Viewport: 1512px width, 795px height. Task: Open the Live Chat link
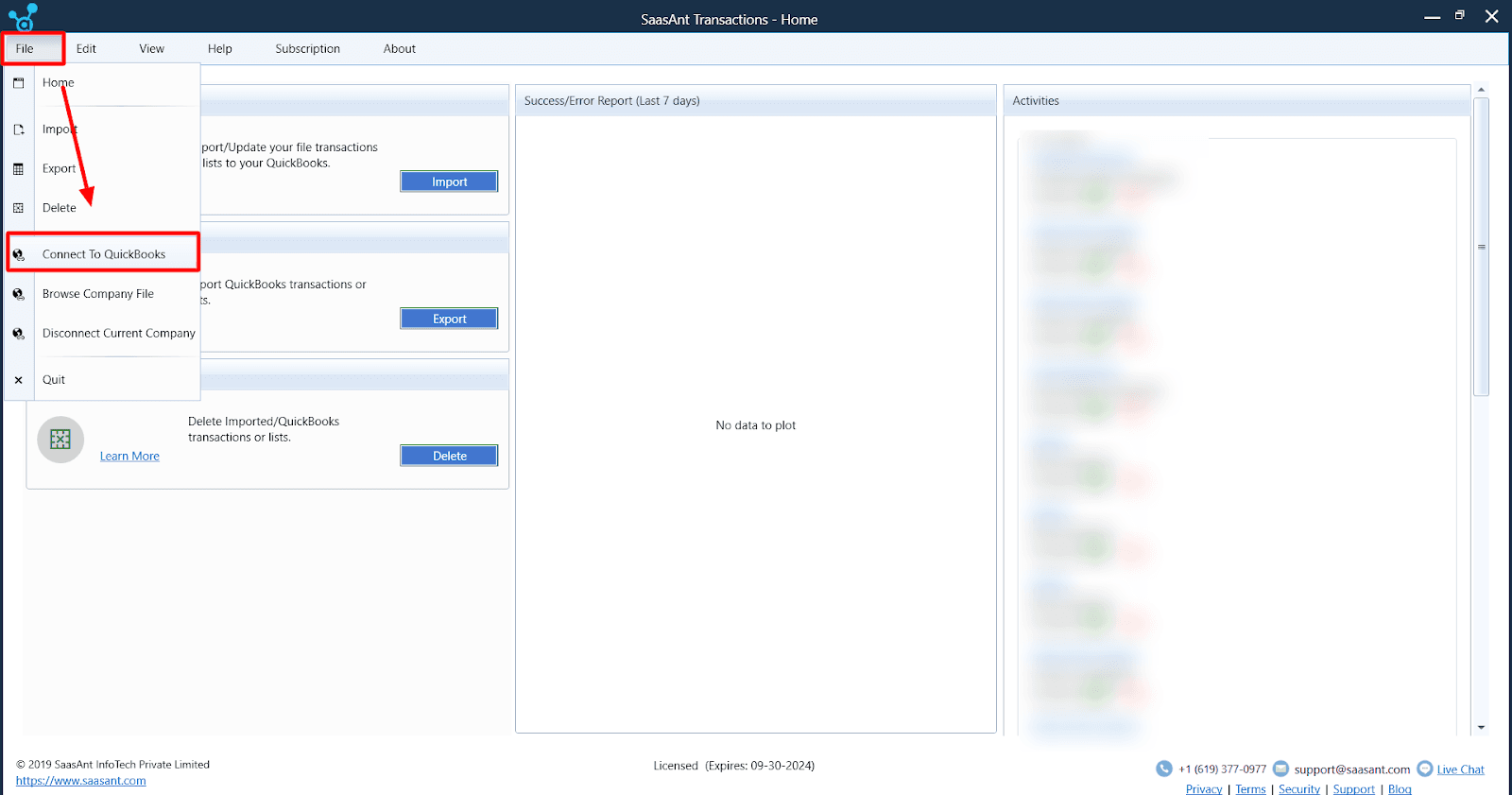click(1460, 769)
